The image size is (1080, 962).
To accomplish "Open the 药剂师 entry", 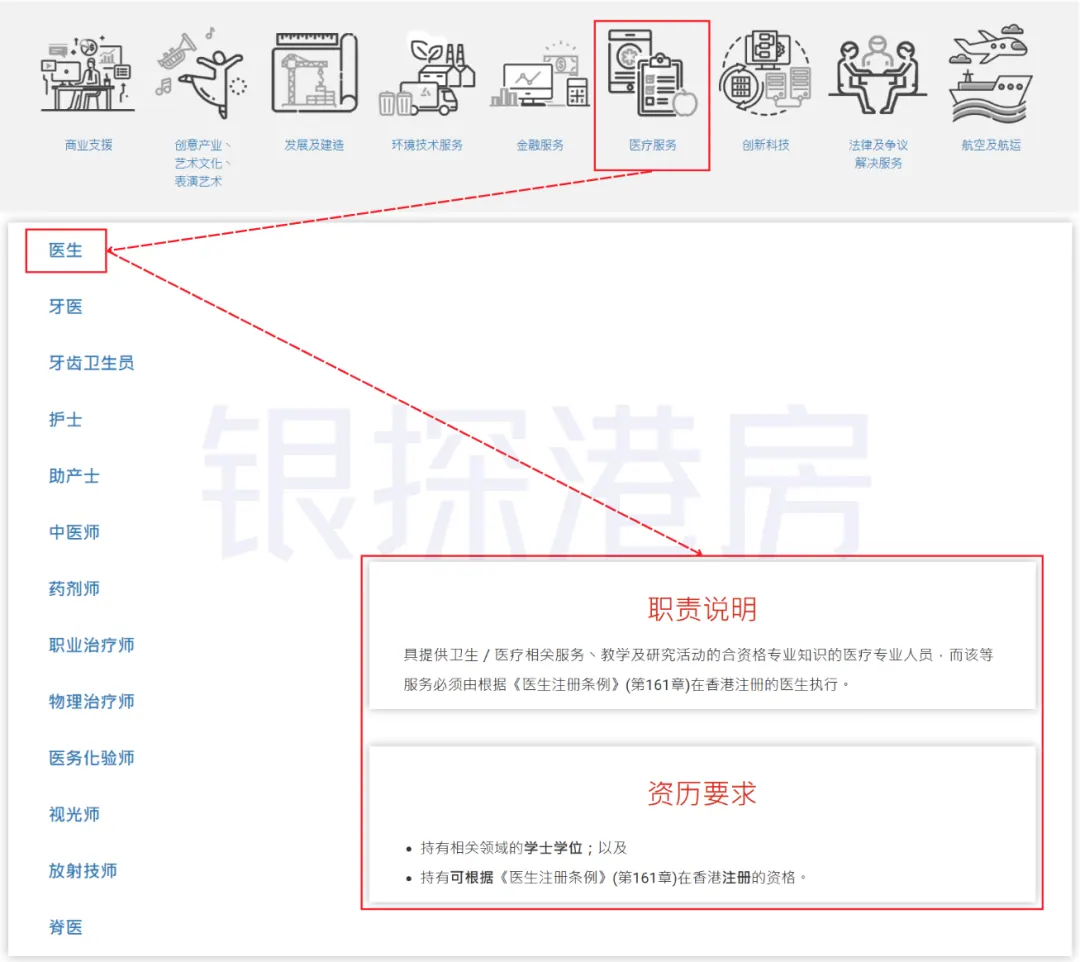I will (x=74, y=589).
